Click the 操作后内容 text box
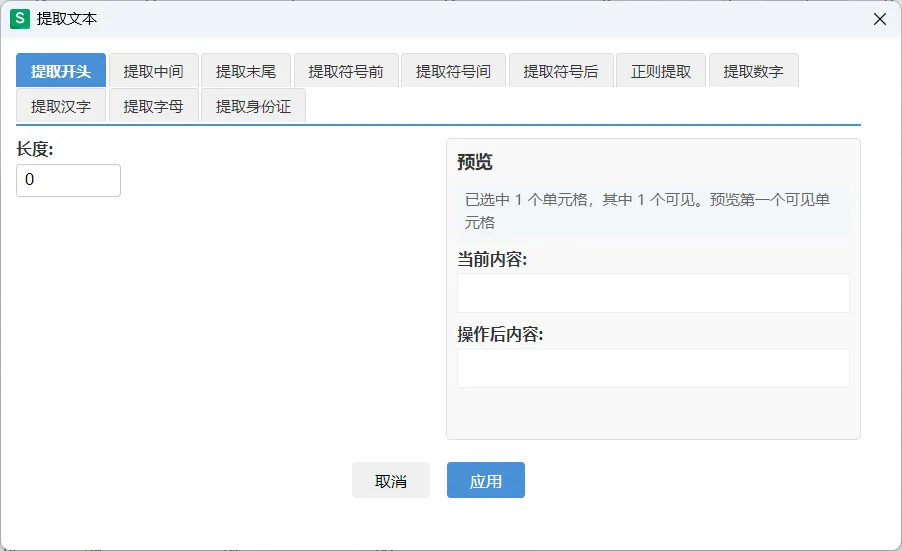The height and width of the screenshot is (551, 902). click(x=653, y=368)
